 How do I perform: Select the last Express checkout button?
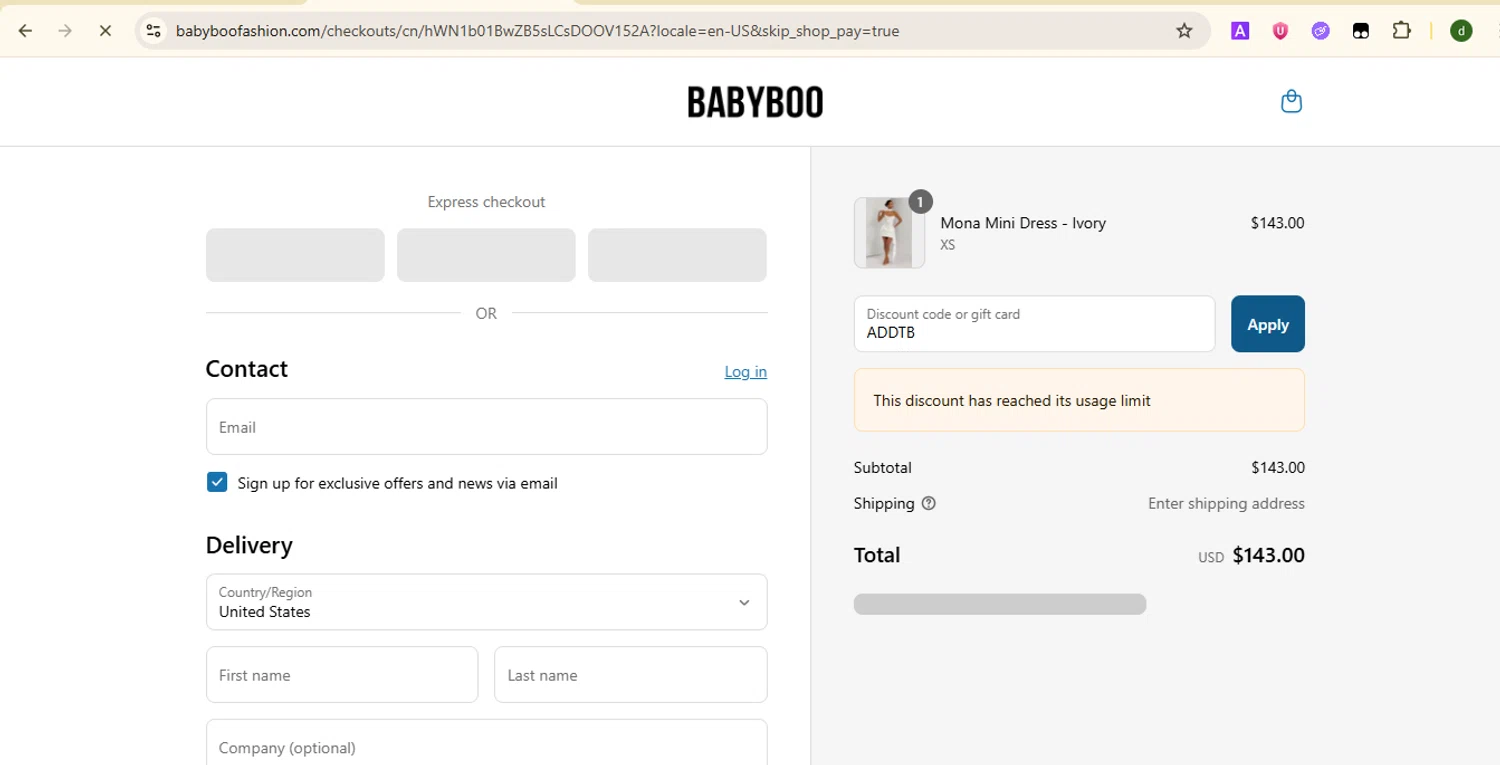pos(677,255)
